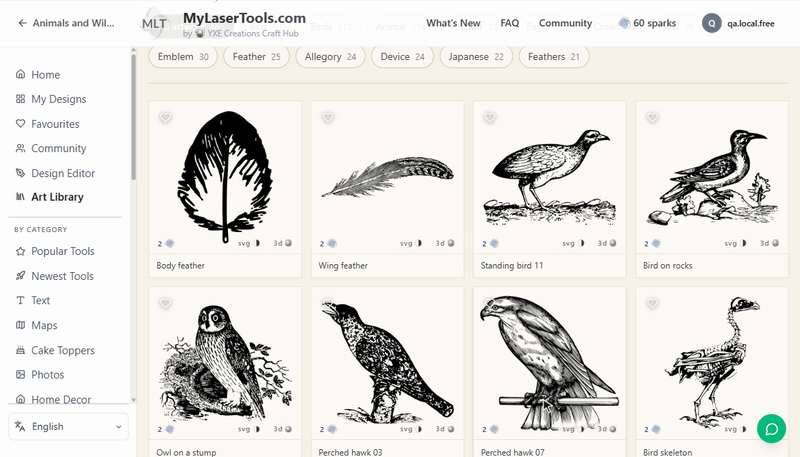Click the back arrow beside Animals and Wil...
The image size is (800, 457).
coord(22,23)
